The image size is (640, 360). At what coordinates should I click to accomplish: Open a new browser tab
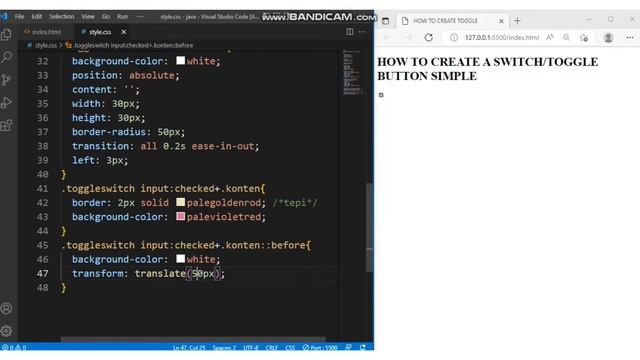click(x=517, y=21)
